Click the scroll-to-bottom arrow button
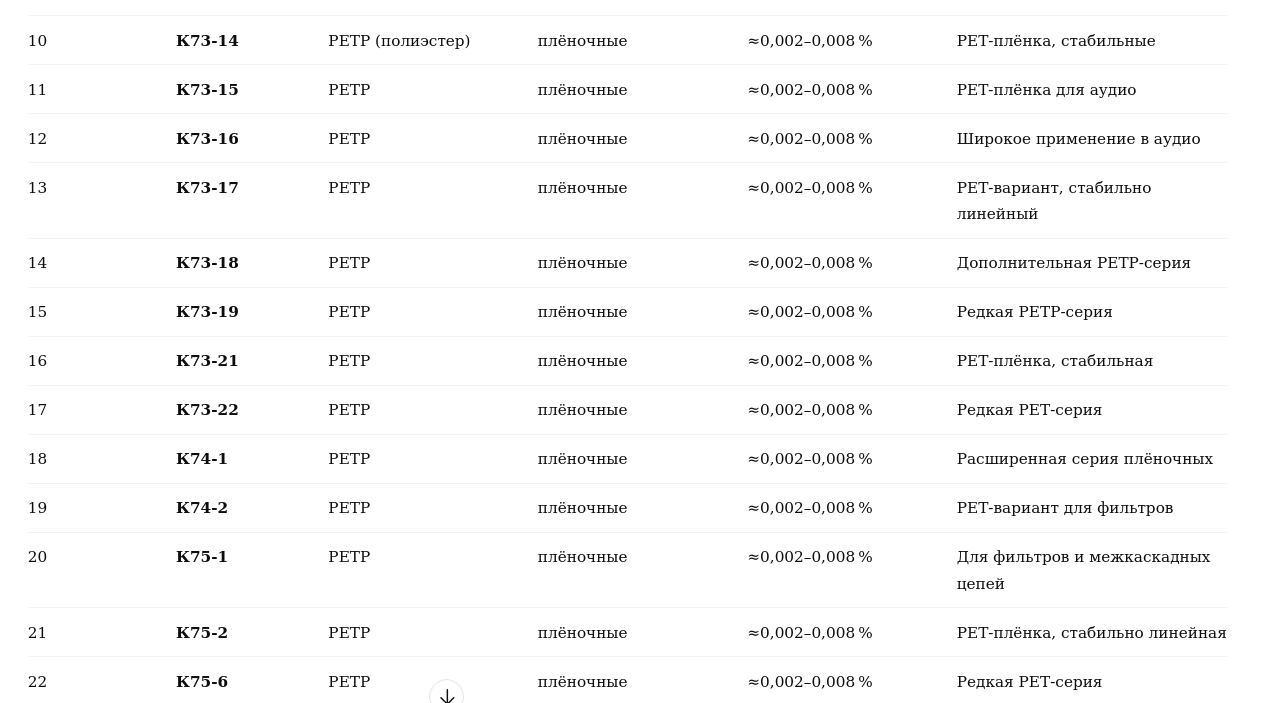This screenshot has height=703, width=1284. pos(446,695)
